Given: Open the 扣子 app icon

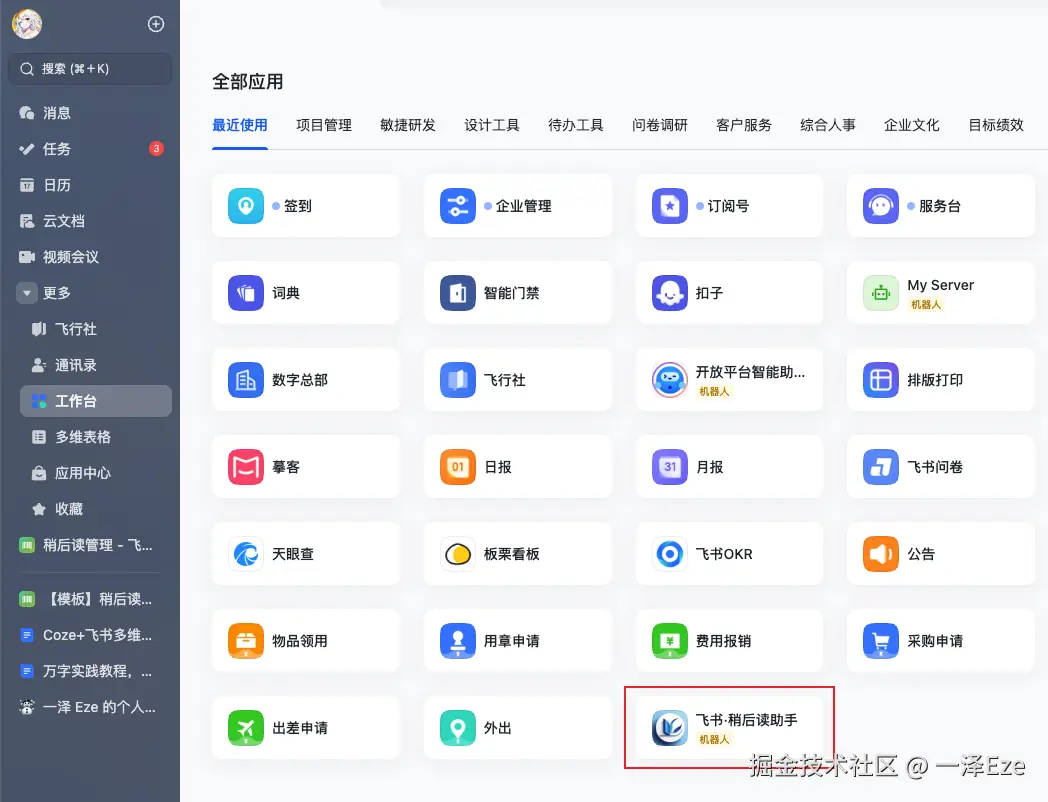Looking at the screenshot, I should tap(670, 293).
